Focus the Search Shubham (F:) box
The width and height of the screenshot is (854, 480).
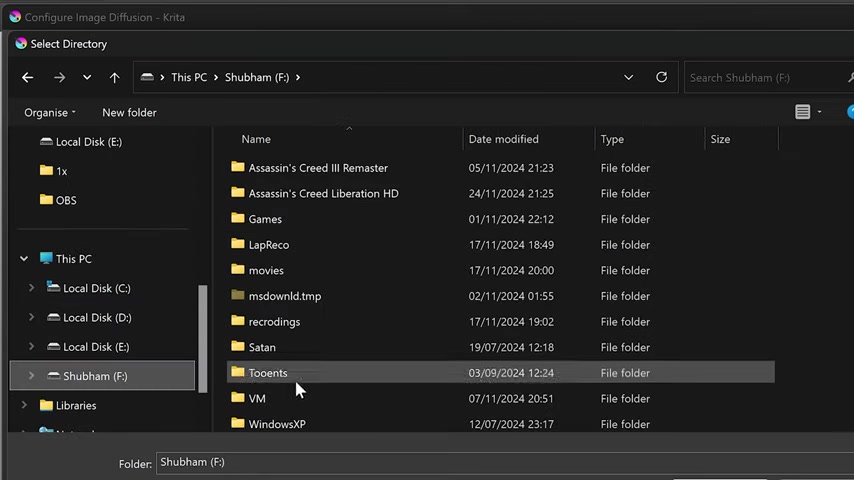(768, 77)
